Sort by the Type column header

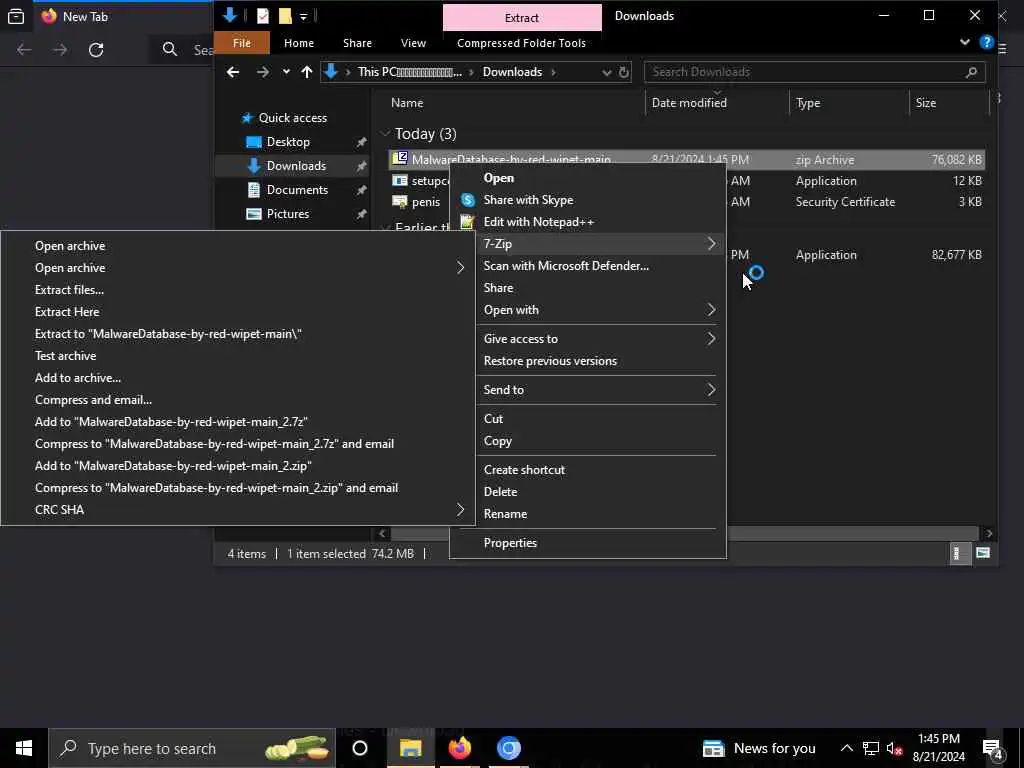point(807,103)
